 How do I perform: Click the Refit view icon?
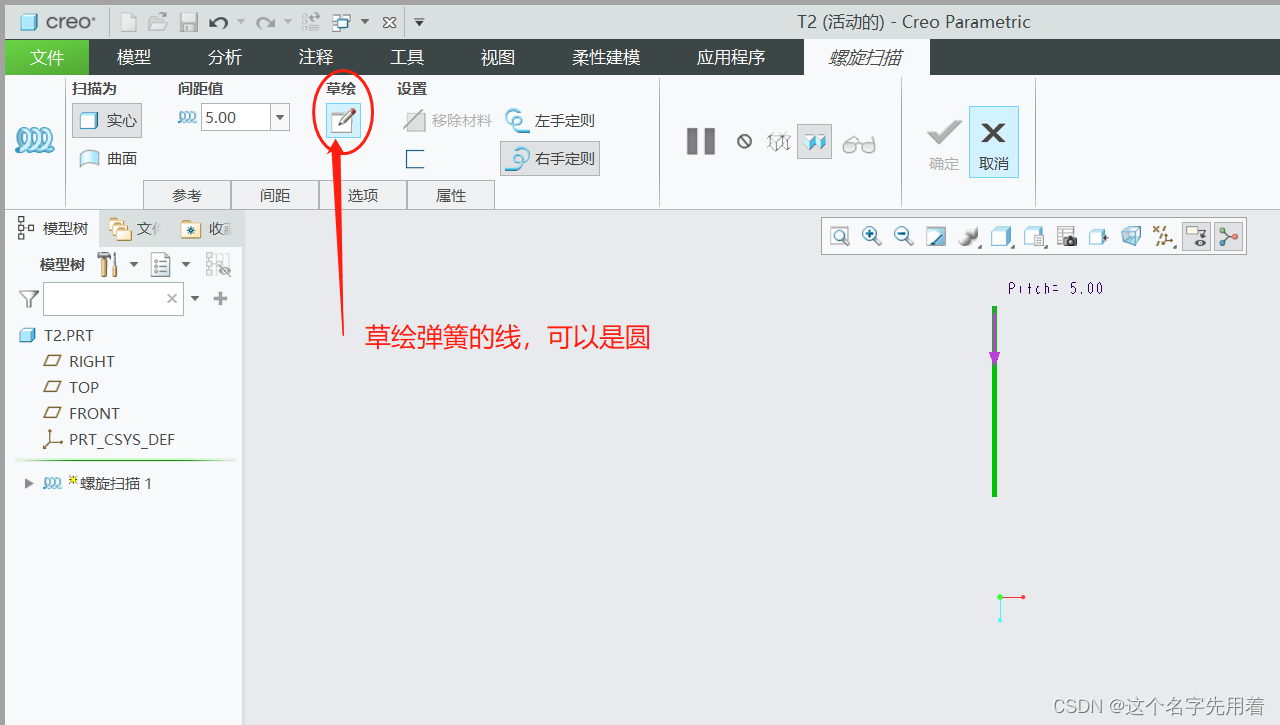click(840, 236)
